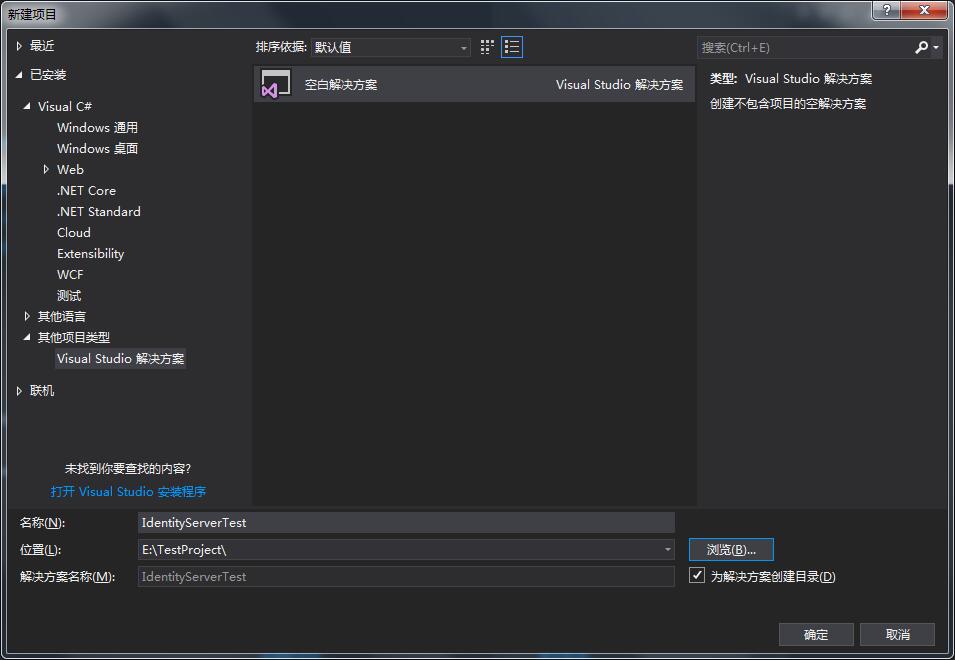Select .NET Core category
The height and width of the screenshot is (660, 955).
pos(86,191)
